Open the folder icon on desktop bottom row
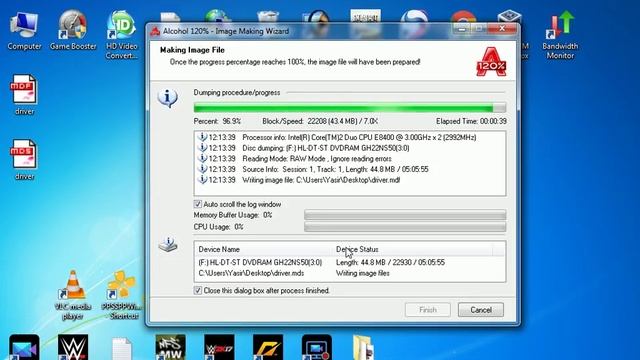 363,347
